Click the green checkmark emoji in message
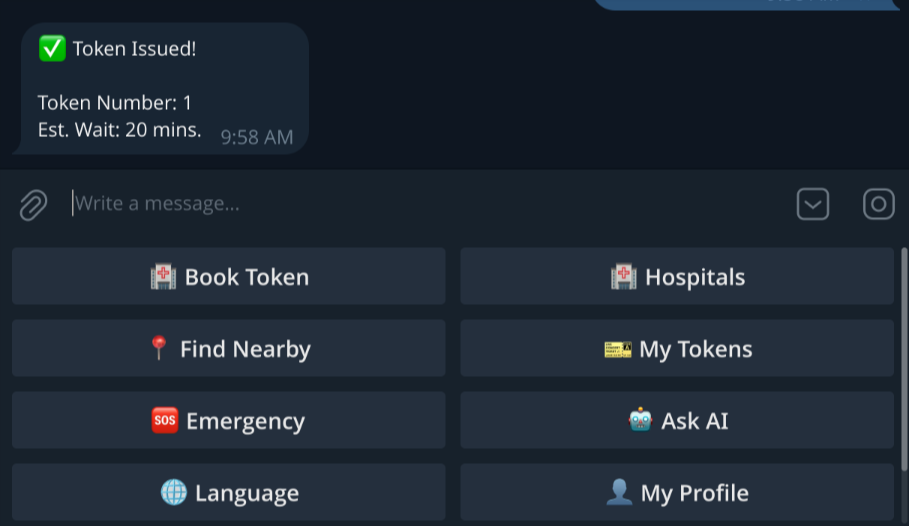Screen dimensions: 909x526 tap(52, 48)
